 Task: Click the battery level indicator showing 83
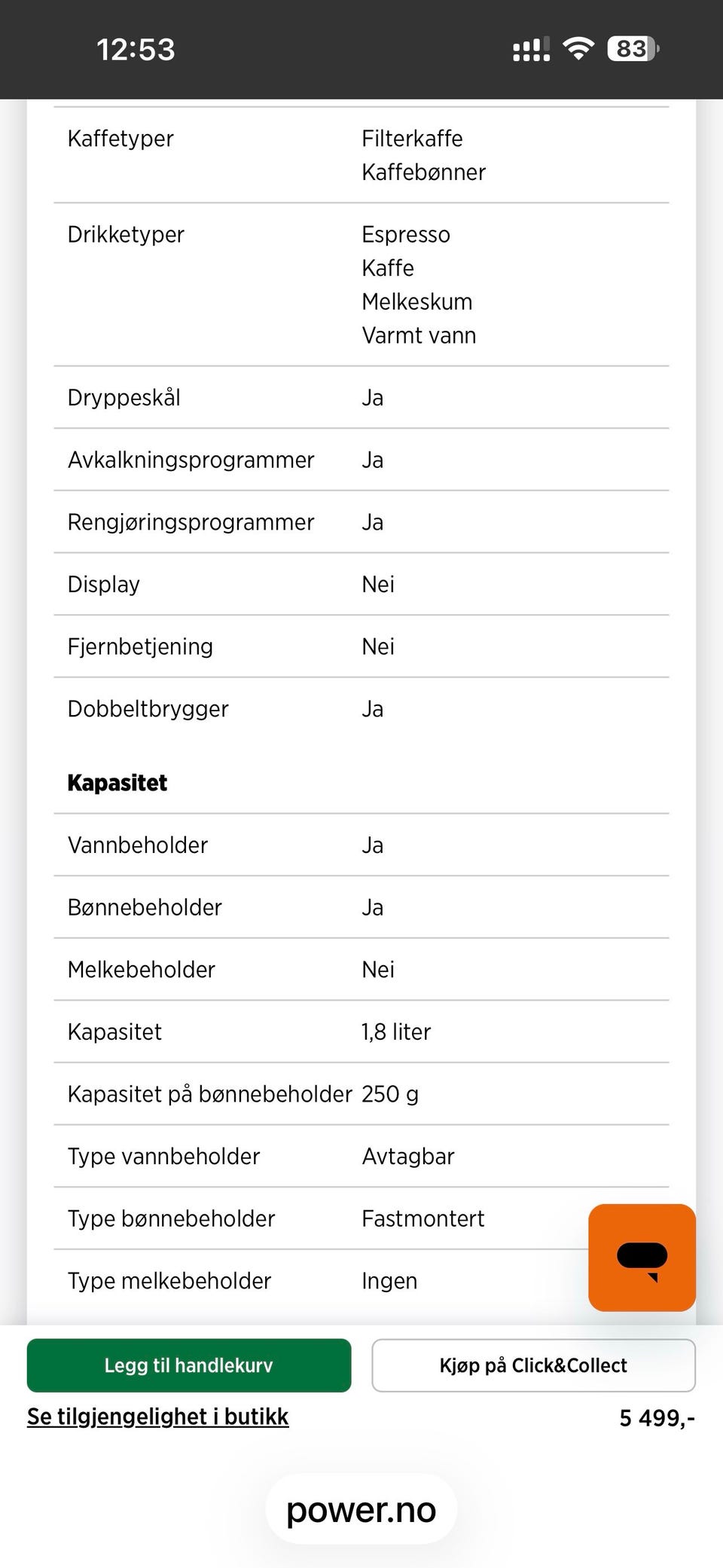[630, 48]
